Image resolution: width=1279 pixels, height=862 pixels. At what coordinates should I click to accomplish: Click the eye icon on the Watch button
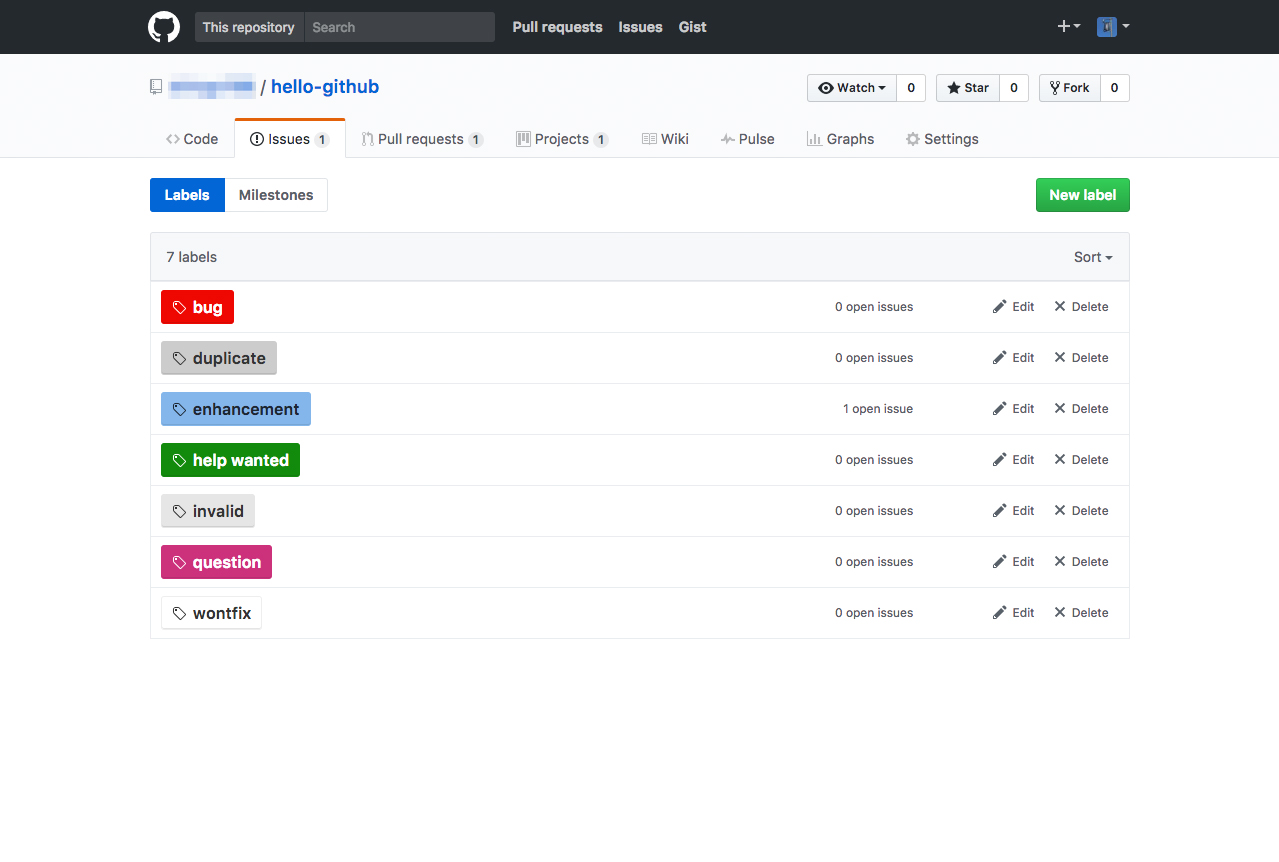(824, 87)
